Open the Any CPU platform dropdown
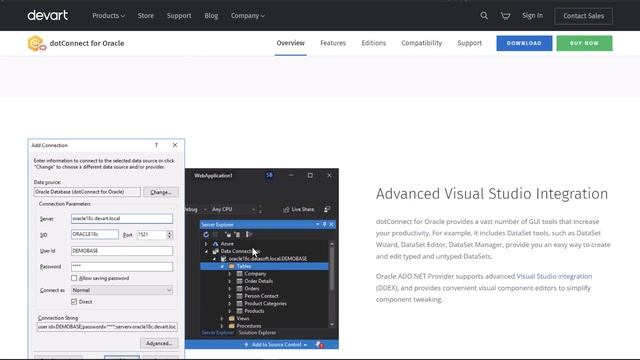 (233, 209)
